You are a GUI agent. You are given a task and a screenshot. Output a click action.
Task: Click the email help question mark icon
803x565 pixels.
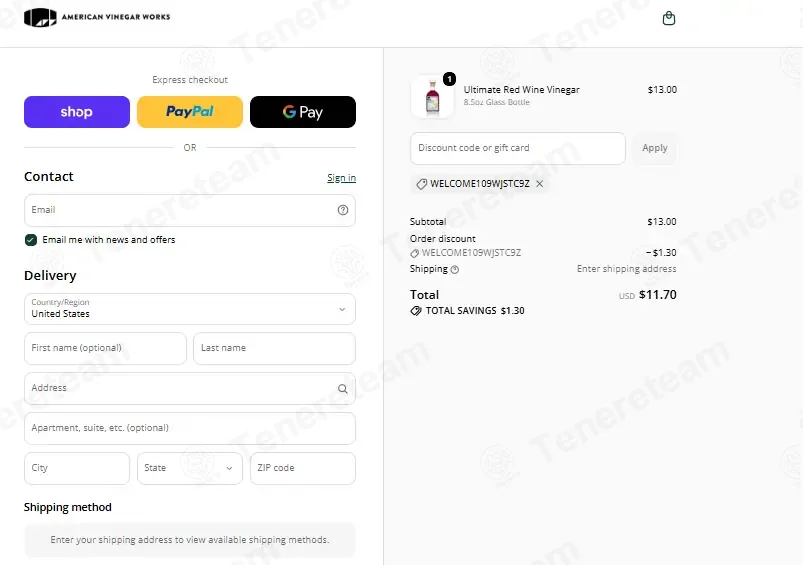(x=343, y=210)
